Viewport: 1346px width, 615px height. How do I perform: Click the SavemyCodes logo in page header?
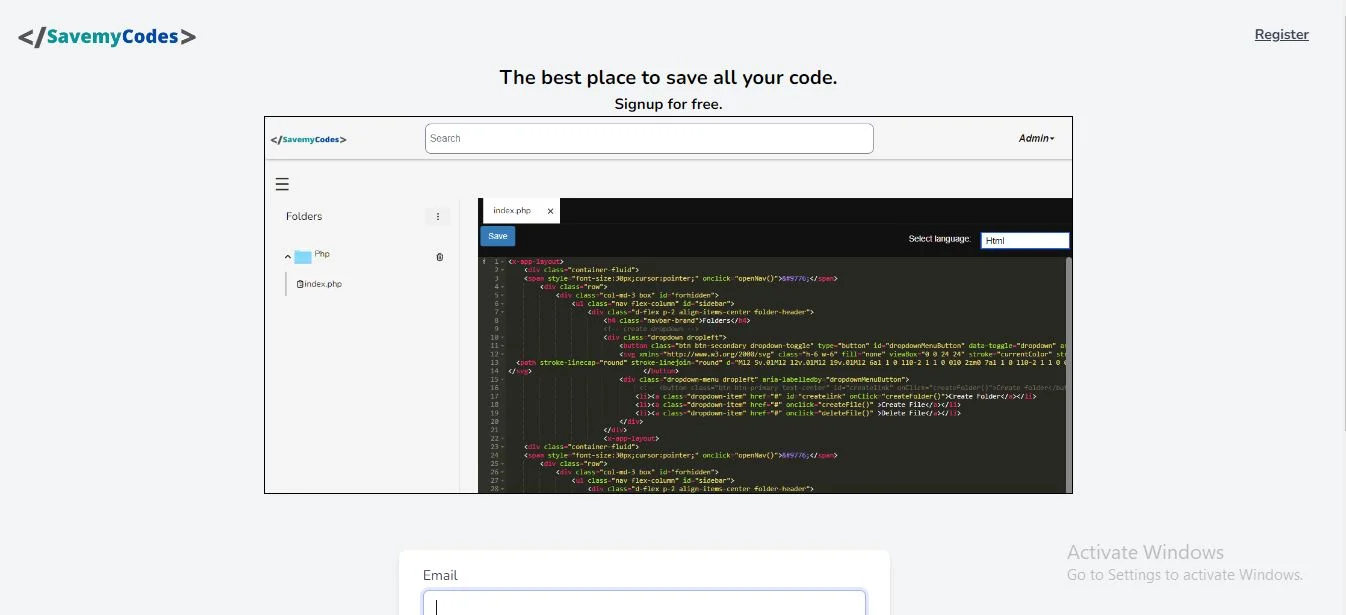(x=107, y=38)
